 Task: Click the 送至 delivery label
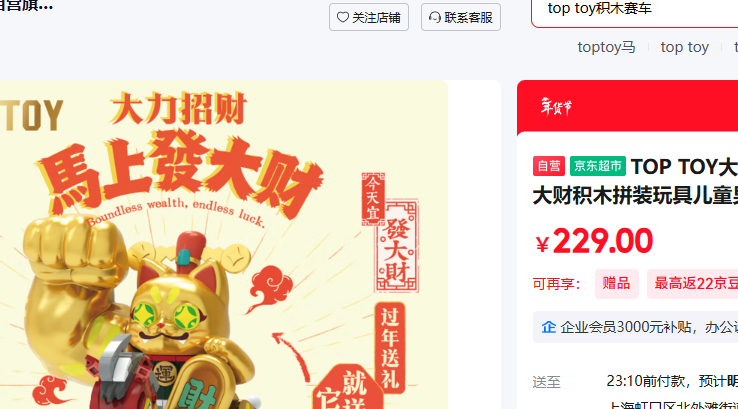pos(546,382)
